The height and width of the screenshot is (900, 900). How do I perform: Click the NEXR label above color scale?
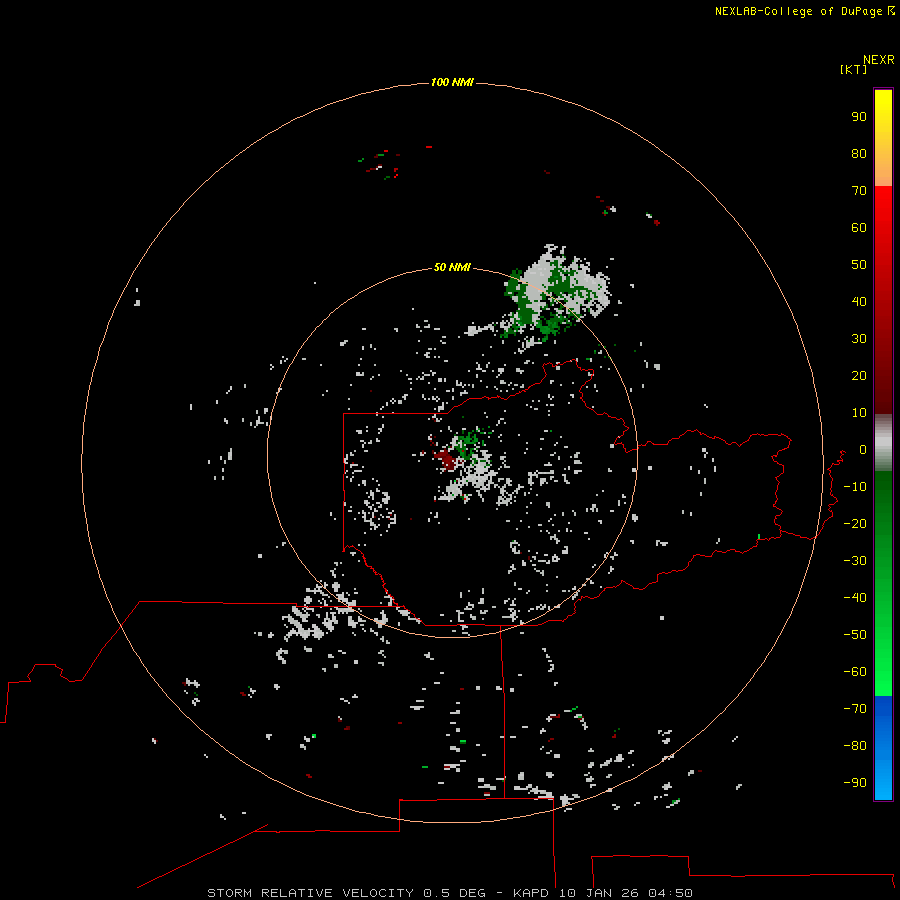tap(879, 60)
